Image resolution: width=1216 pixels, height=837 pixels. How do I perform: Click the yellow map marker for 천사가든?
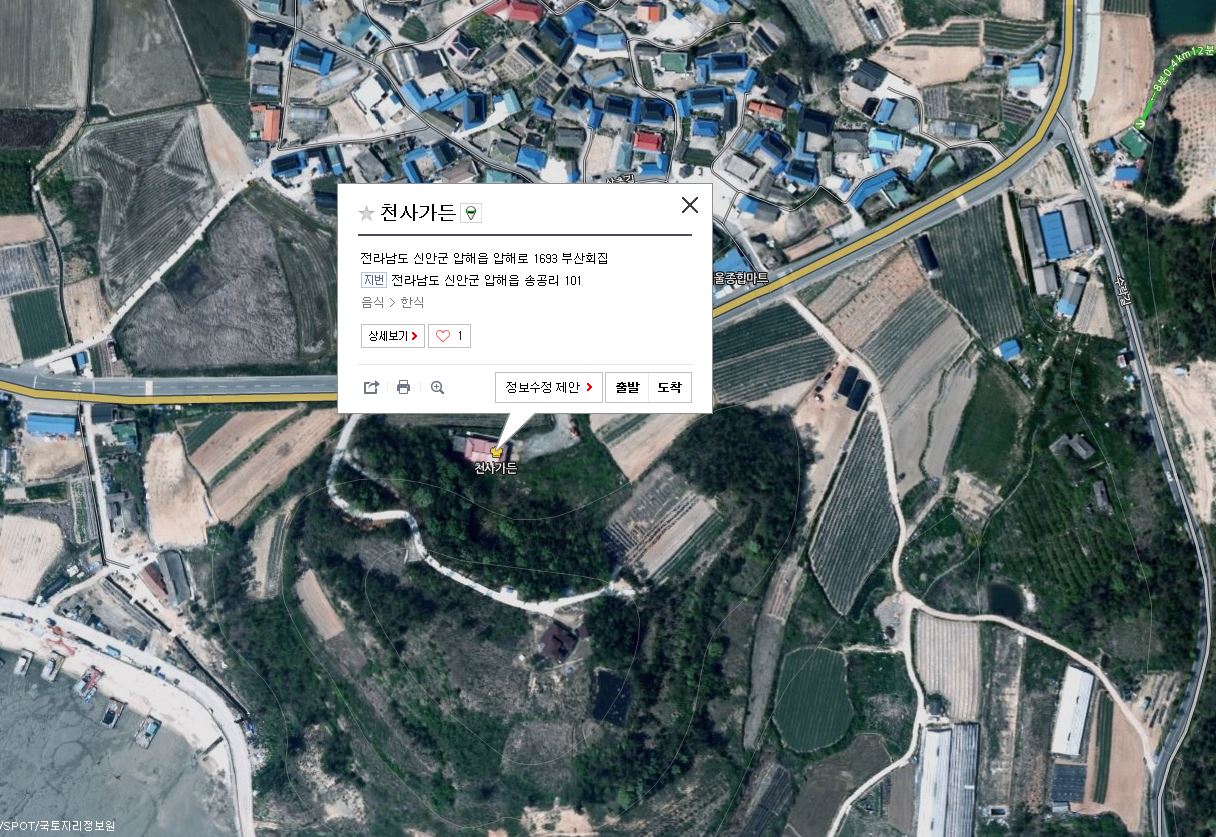[x=497, y=453]
